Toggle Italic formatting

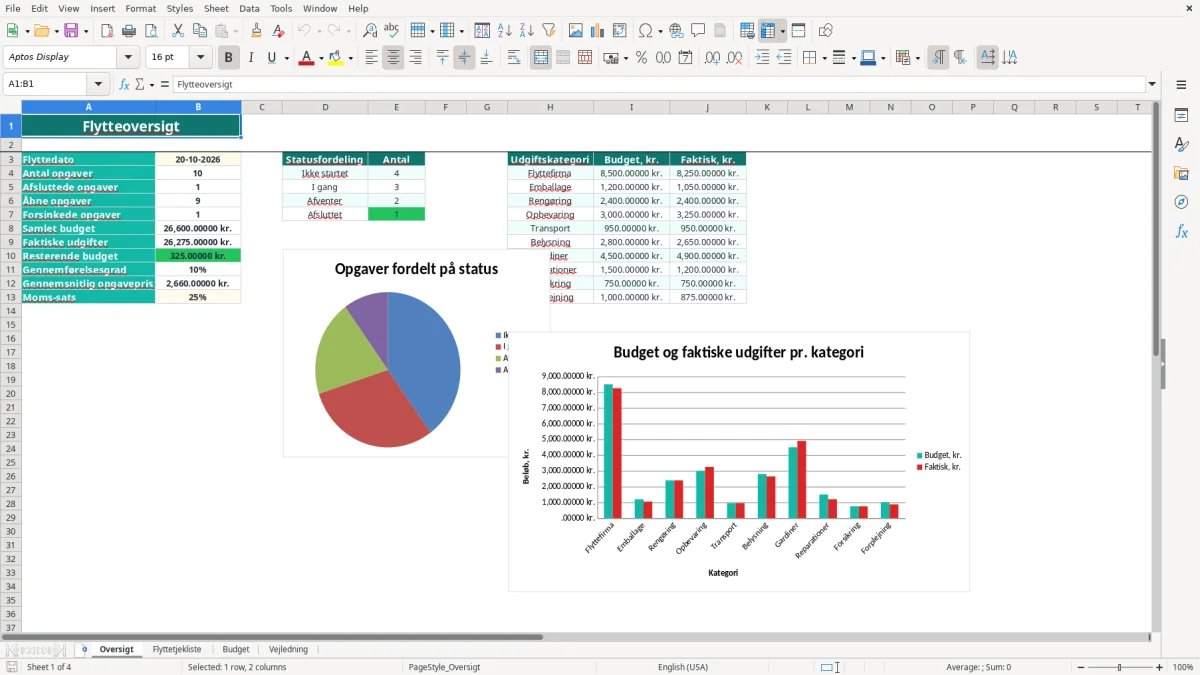coord(251,58)
